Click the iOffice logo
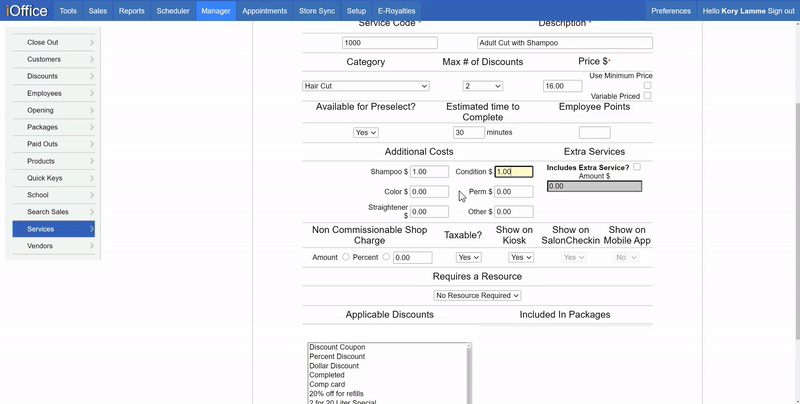This screenshot has height=404, width=800. click(27, 10)
